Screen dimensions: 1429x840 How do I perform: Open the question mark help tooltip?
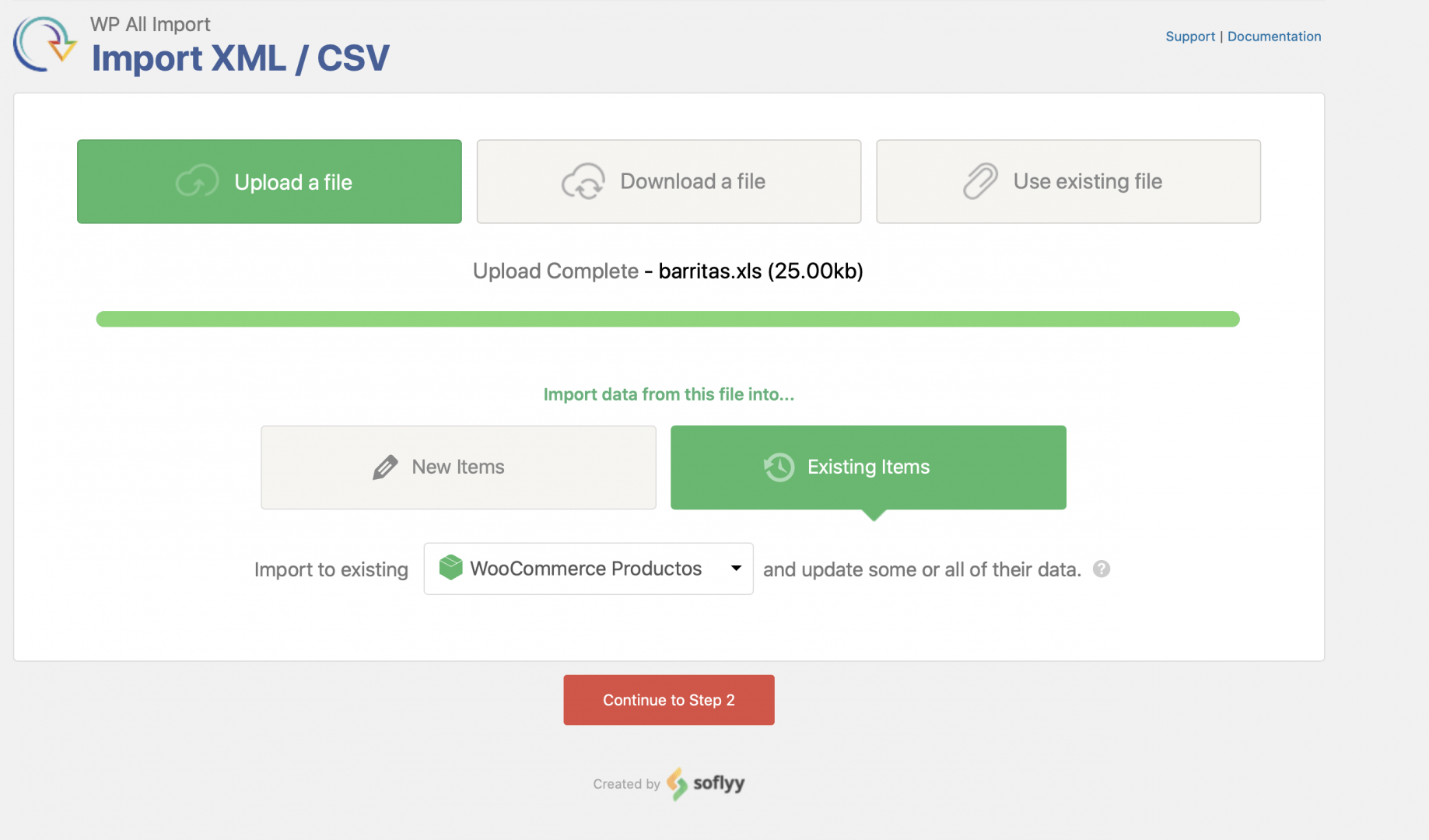[x=1102, y=569]
